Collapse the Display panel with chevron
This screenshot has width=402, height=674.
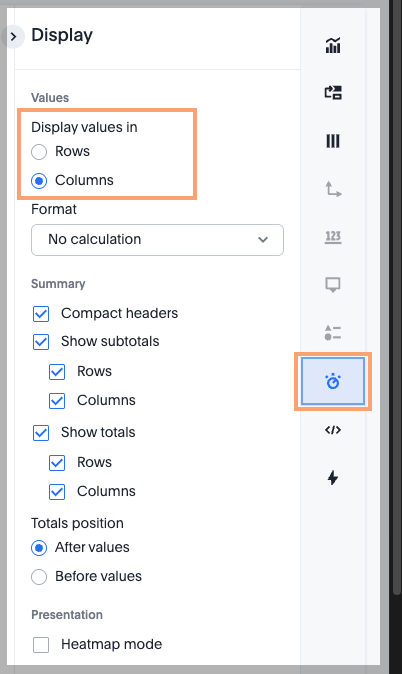tap(13, 37)
